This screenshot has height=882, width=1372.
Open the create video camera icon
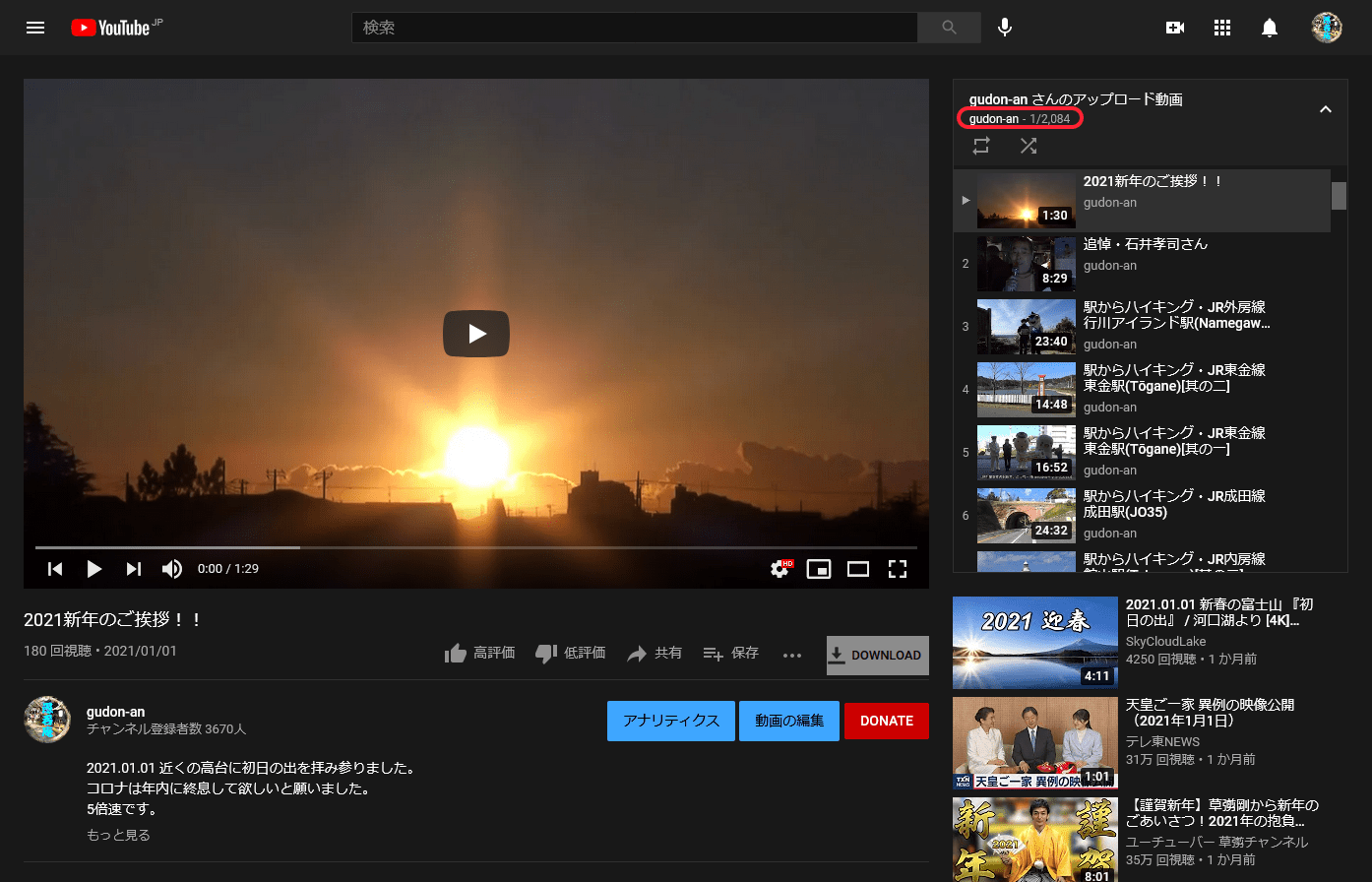click(x=1174, y=28)
